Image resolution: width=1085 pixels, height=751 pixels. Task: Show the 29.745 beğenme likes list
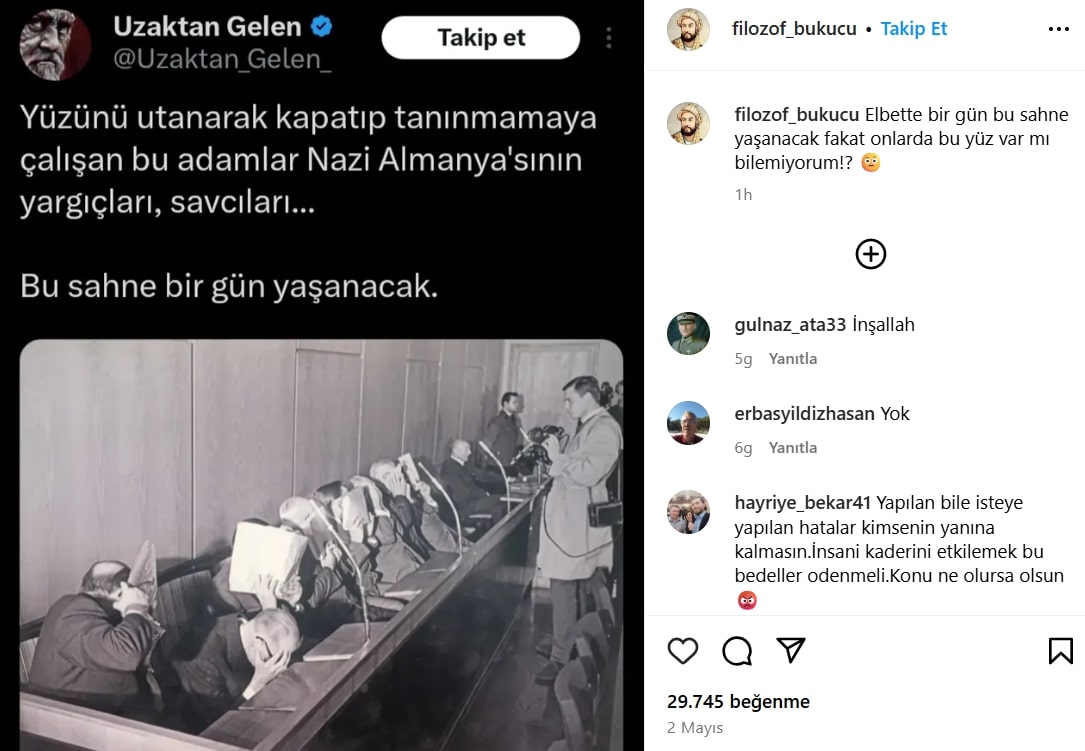pyautogui.click(x=738, y=702)
